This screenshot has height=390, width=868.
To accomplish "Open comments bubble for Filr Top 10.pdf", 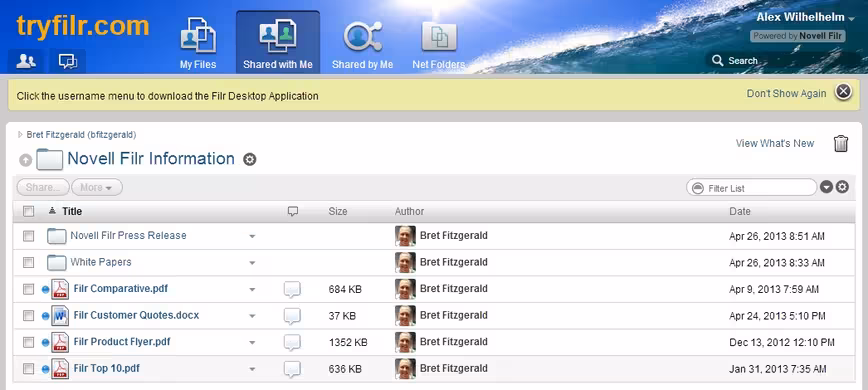I will click(292, 369).
